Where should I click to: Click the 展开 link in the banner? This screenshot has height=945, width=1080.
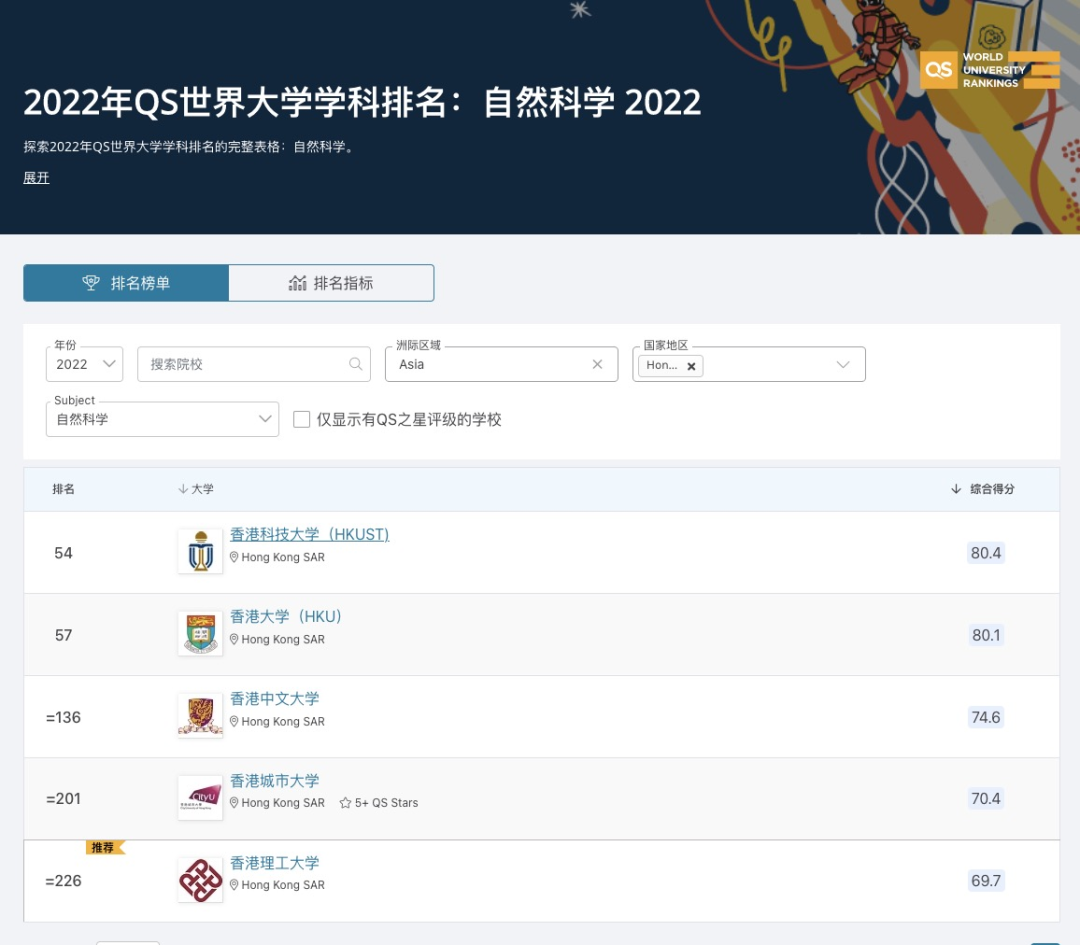pyautogui.click(x=37, y=178)
